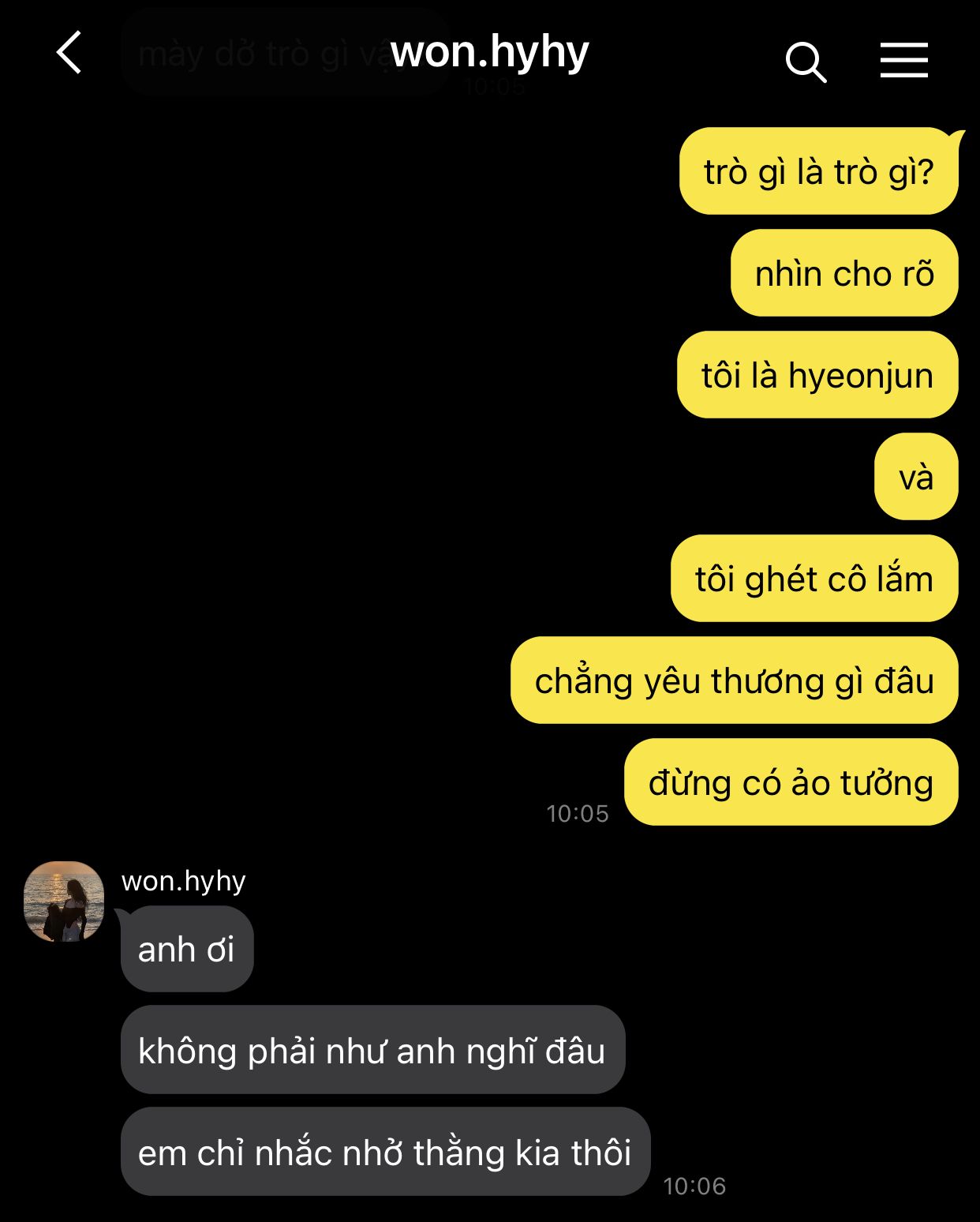The height and width of the screenshot is (1222, 980).
Task: Open won.hyhy's profile picture
Action: [64, 902]
